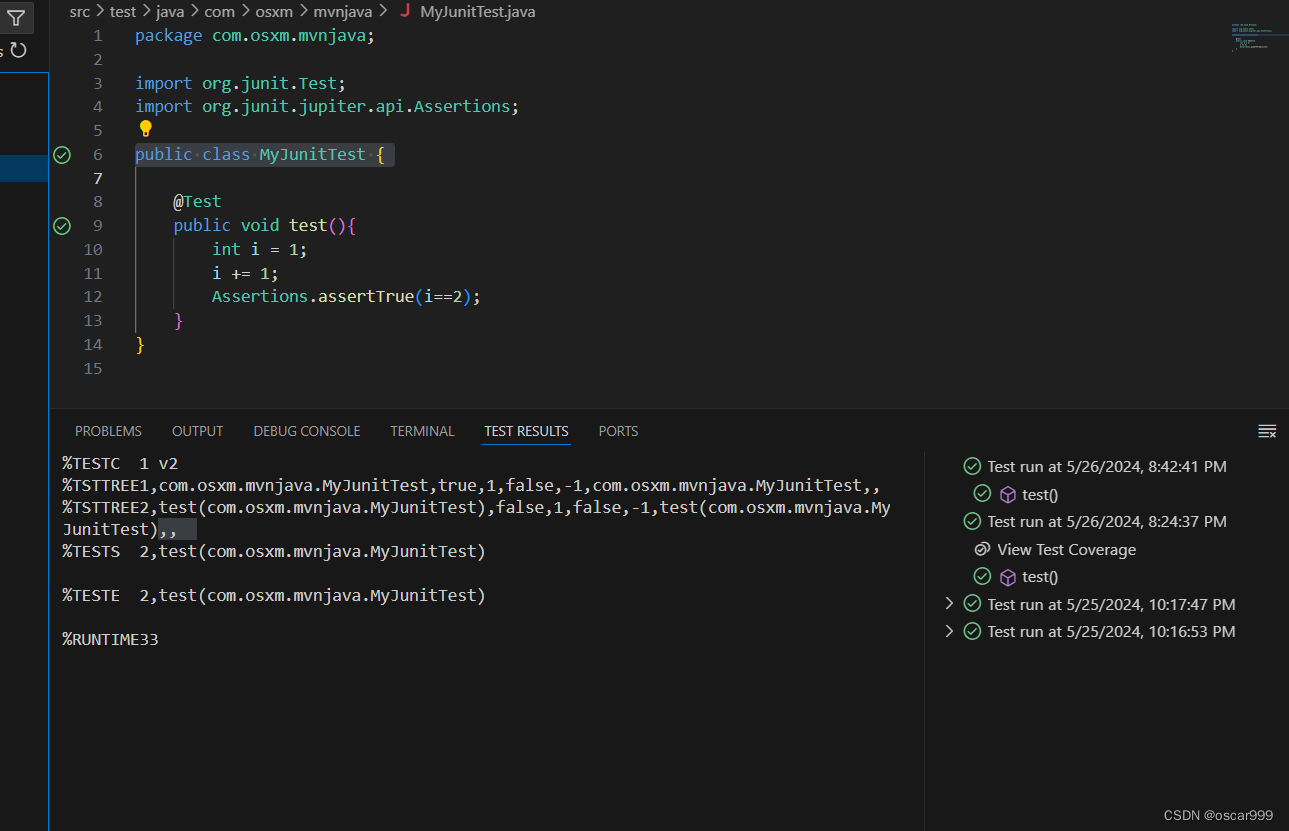Click the code minimap thumbnail
The image size is (1289, 831).
coord(1248,35)
